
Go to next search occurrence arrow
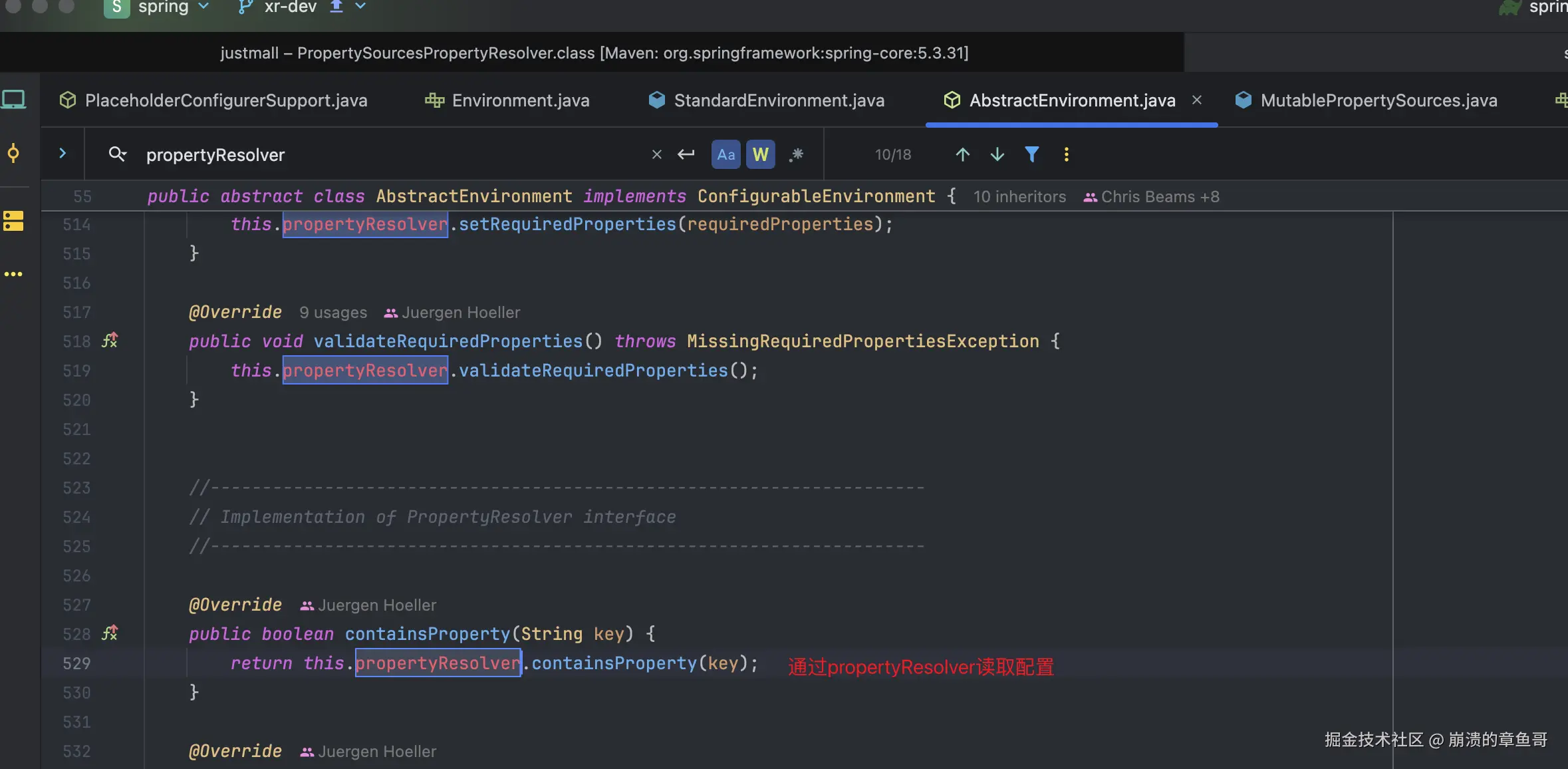(x=997, y=154)
